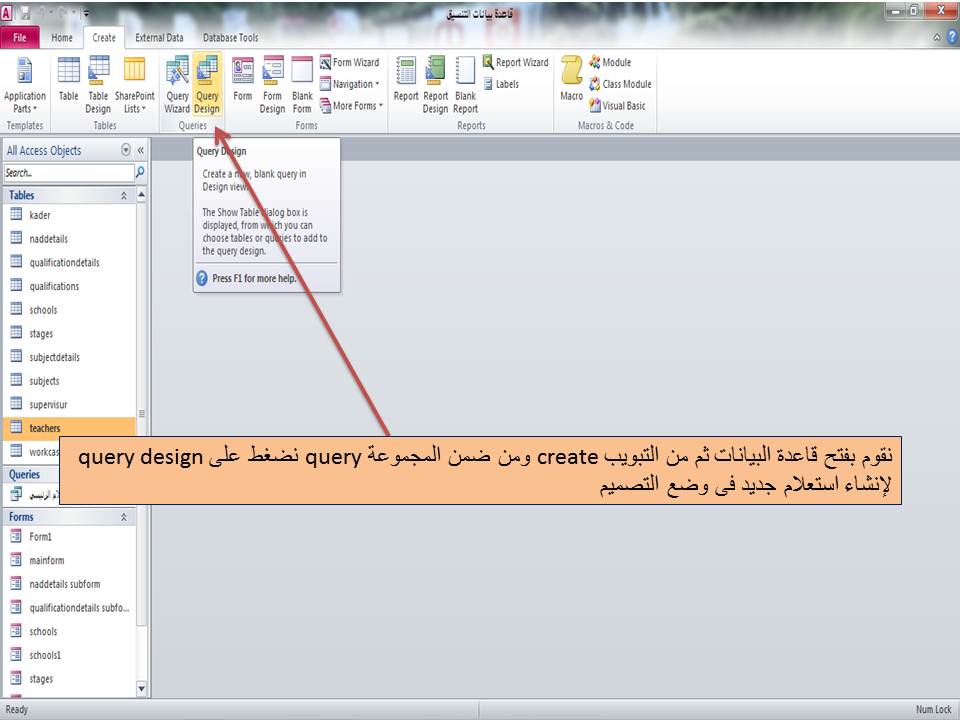Launch the Form Wizard
960x720 pixels.
pos(349,62)
